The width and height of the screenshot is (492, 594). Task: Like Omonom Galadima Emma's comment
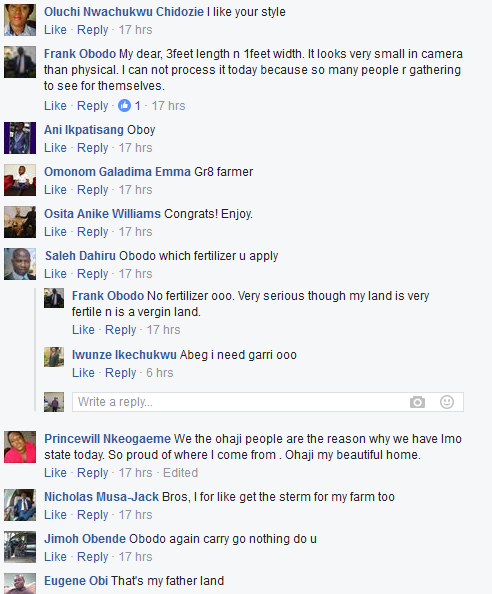tap(55, 190)
